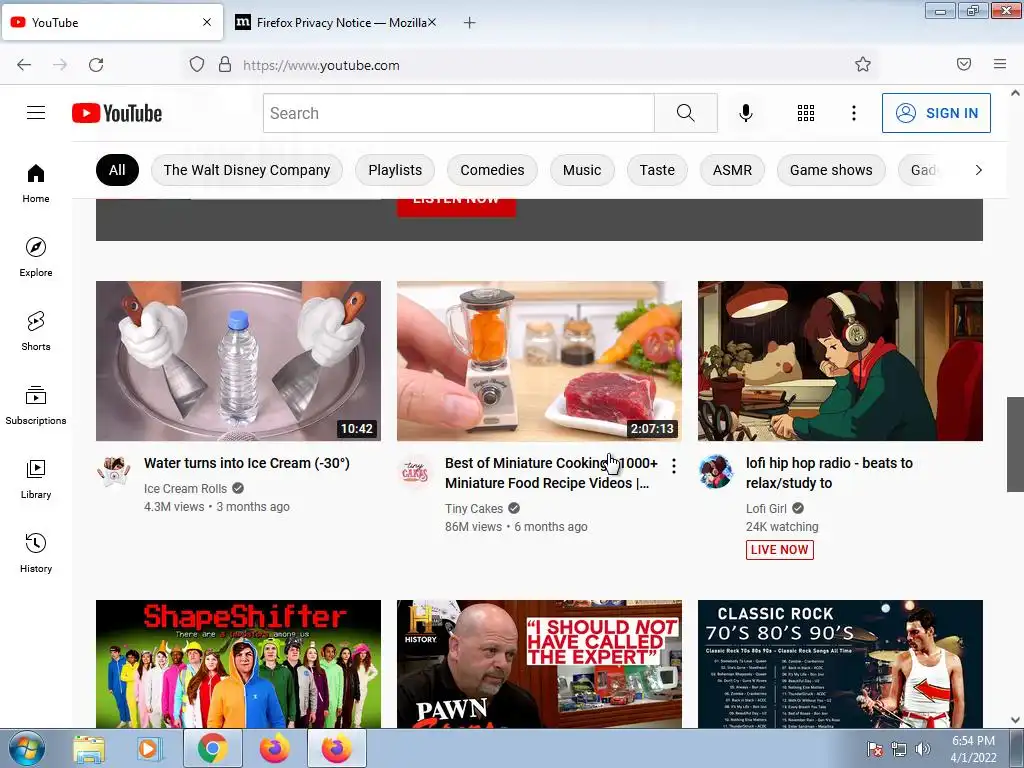Open lofi hip hop radio title
This screenshot has height=768, width=1024.
pos(829,473)
